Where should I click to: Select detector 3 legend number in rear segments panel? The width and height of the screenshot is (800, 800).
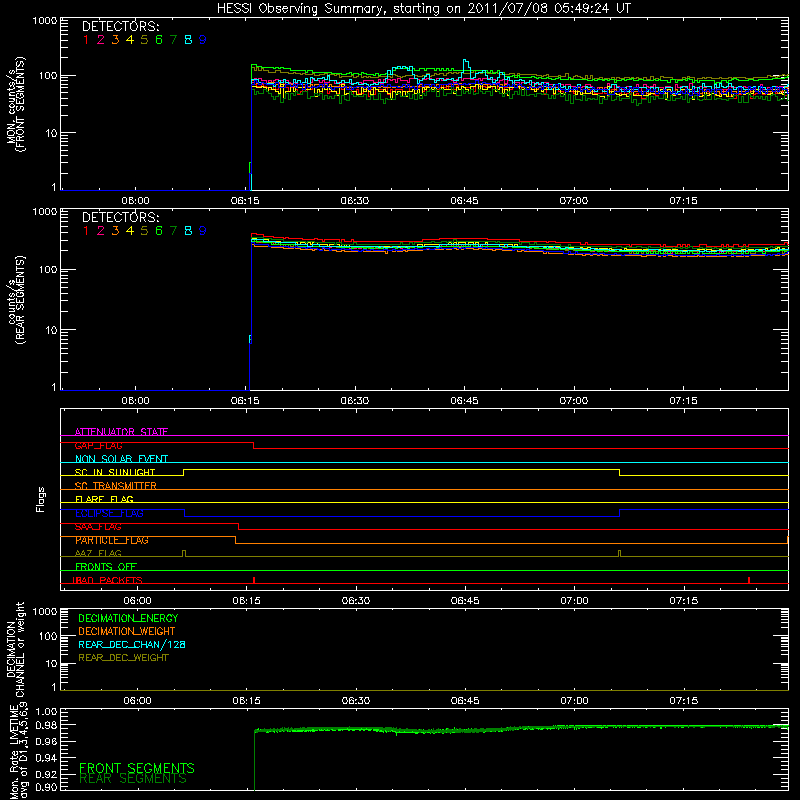pyautogui.click(x=115, y=231)
